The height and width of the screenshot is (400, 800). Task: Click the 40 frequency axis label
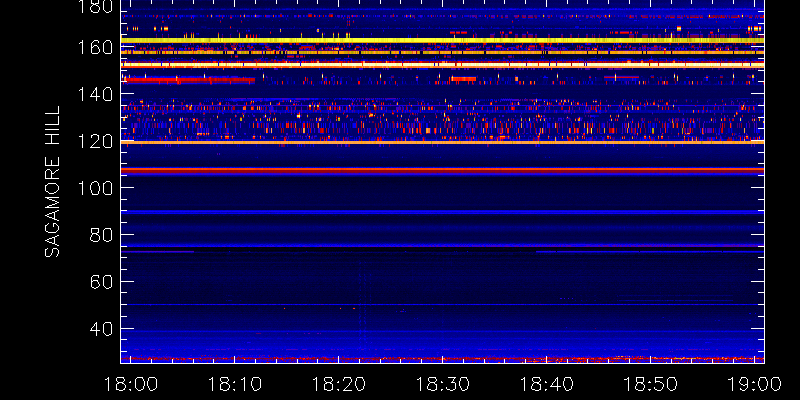101,329
